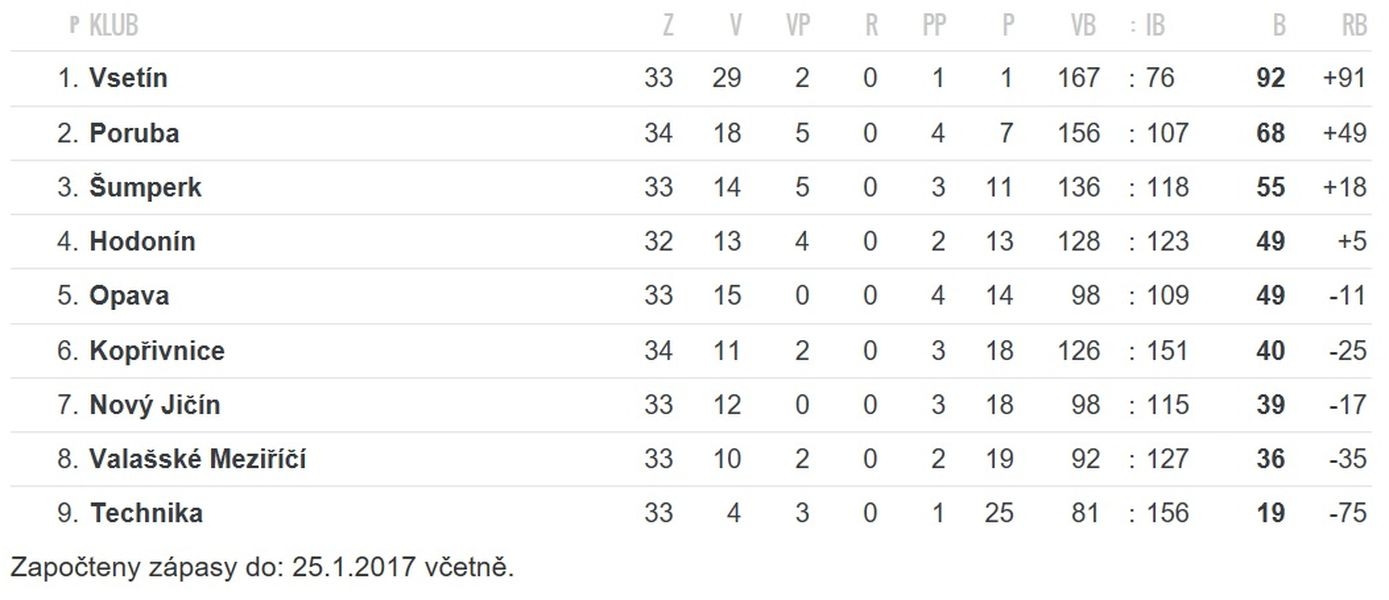Click the Nový Jičín club name

tap(155, 405)
